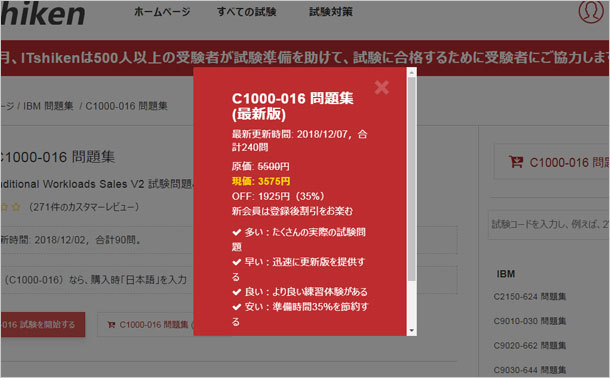Click the 試験コードを入力 search field
The image size is (610, 378).
549,224
